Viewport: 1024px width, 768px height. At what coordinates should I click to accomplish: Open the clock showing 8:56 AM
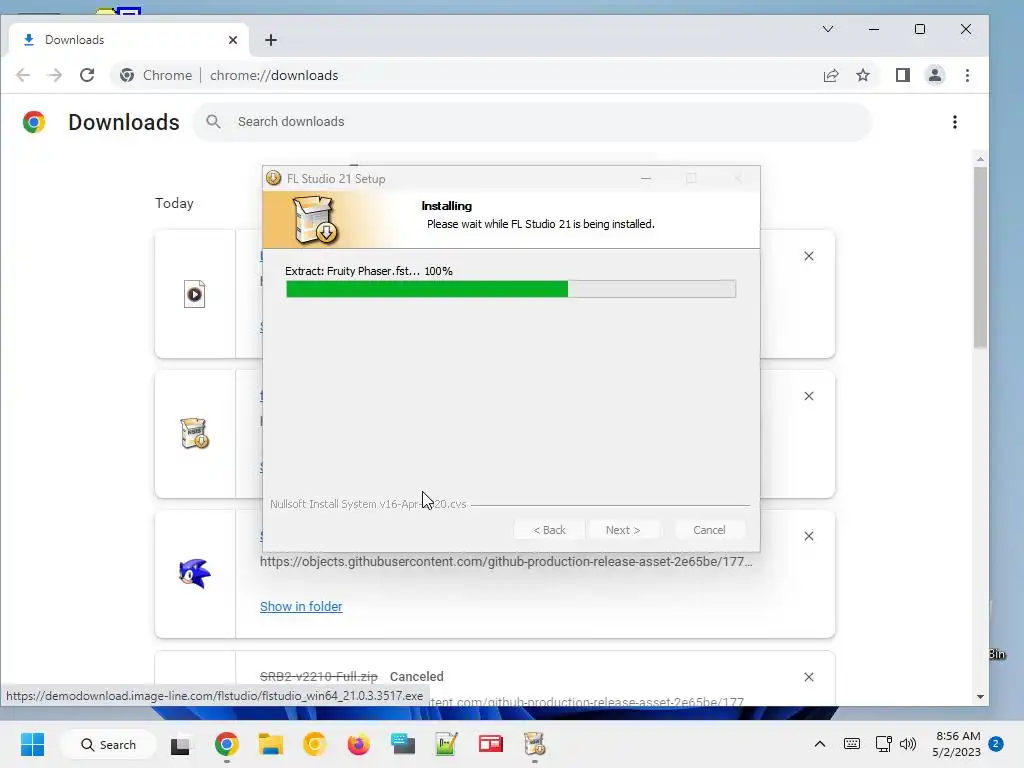pyautogui.click(x=957, y=744)
